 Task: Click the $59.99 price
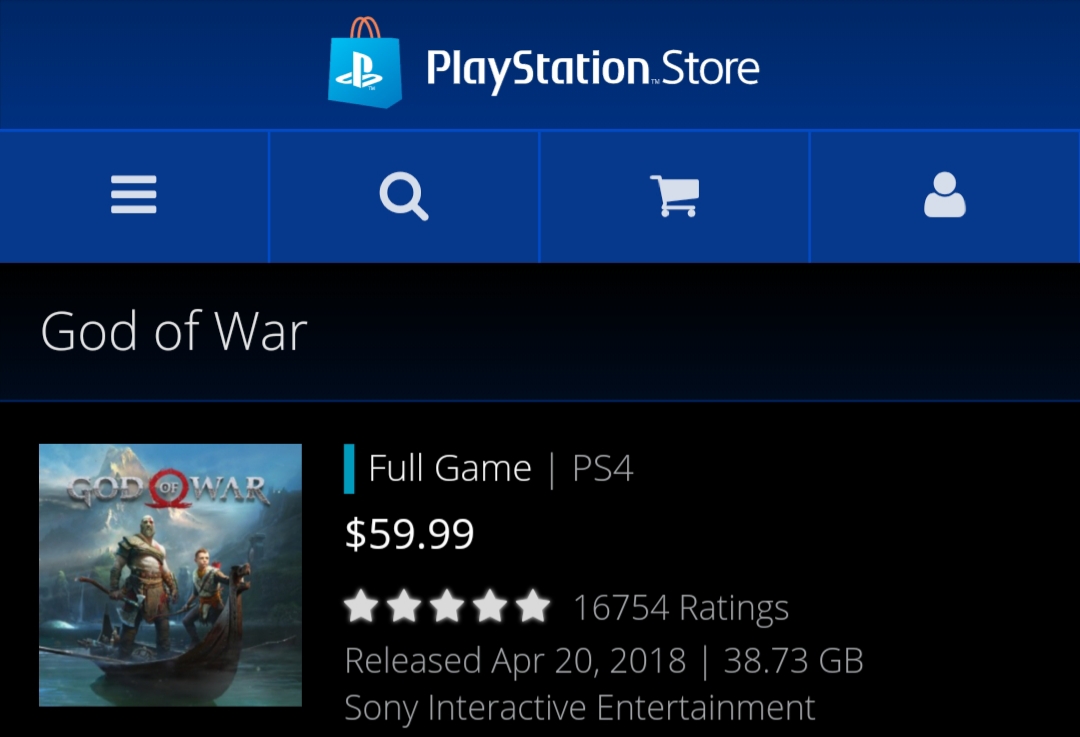pyautogui.click(x=410, y=534)
